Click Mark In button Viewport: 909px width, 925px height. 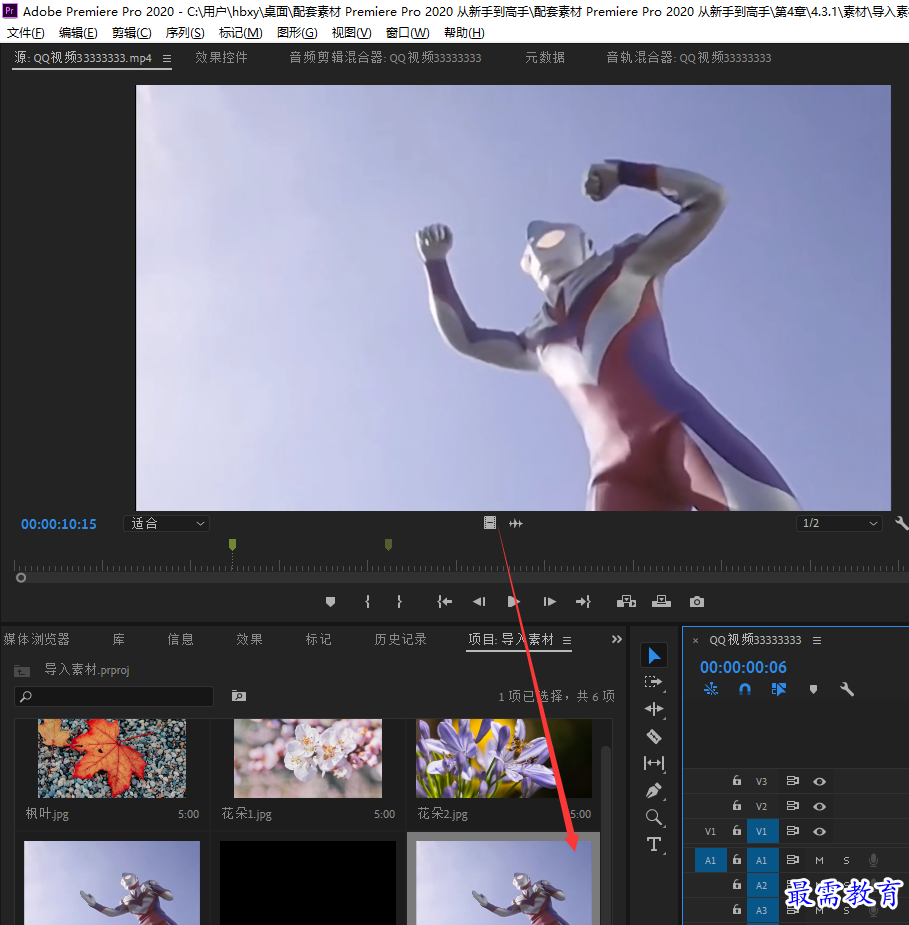[x=367, y=602]
